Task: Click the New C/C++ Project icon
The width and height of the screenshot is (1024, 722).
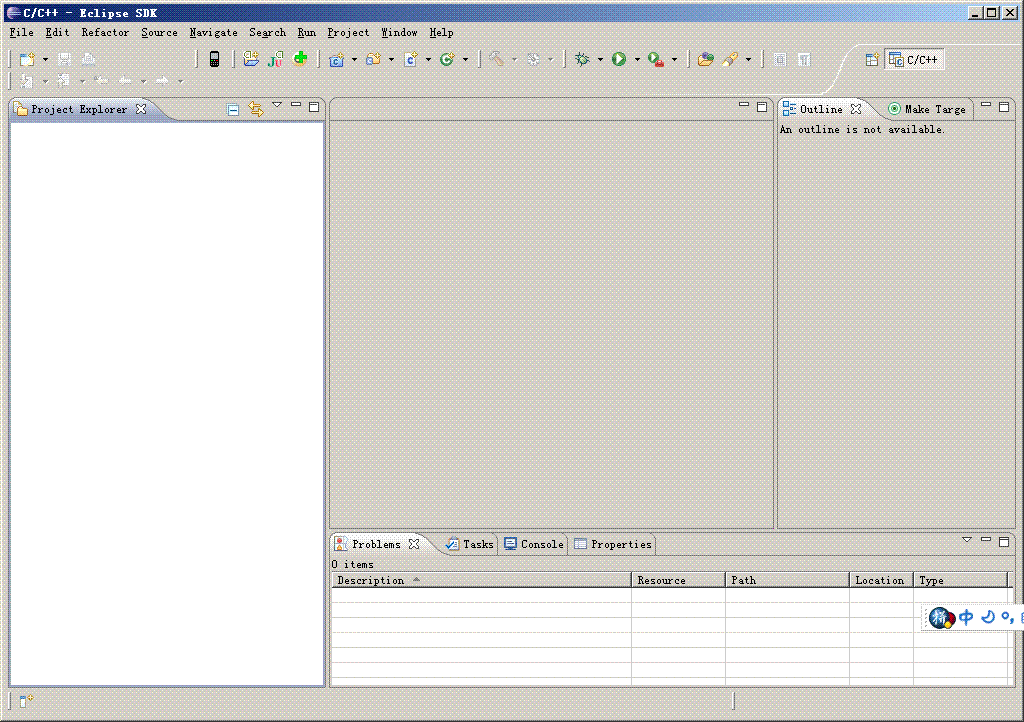Action: coord(336,59)
